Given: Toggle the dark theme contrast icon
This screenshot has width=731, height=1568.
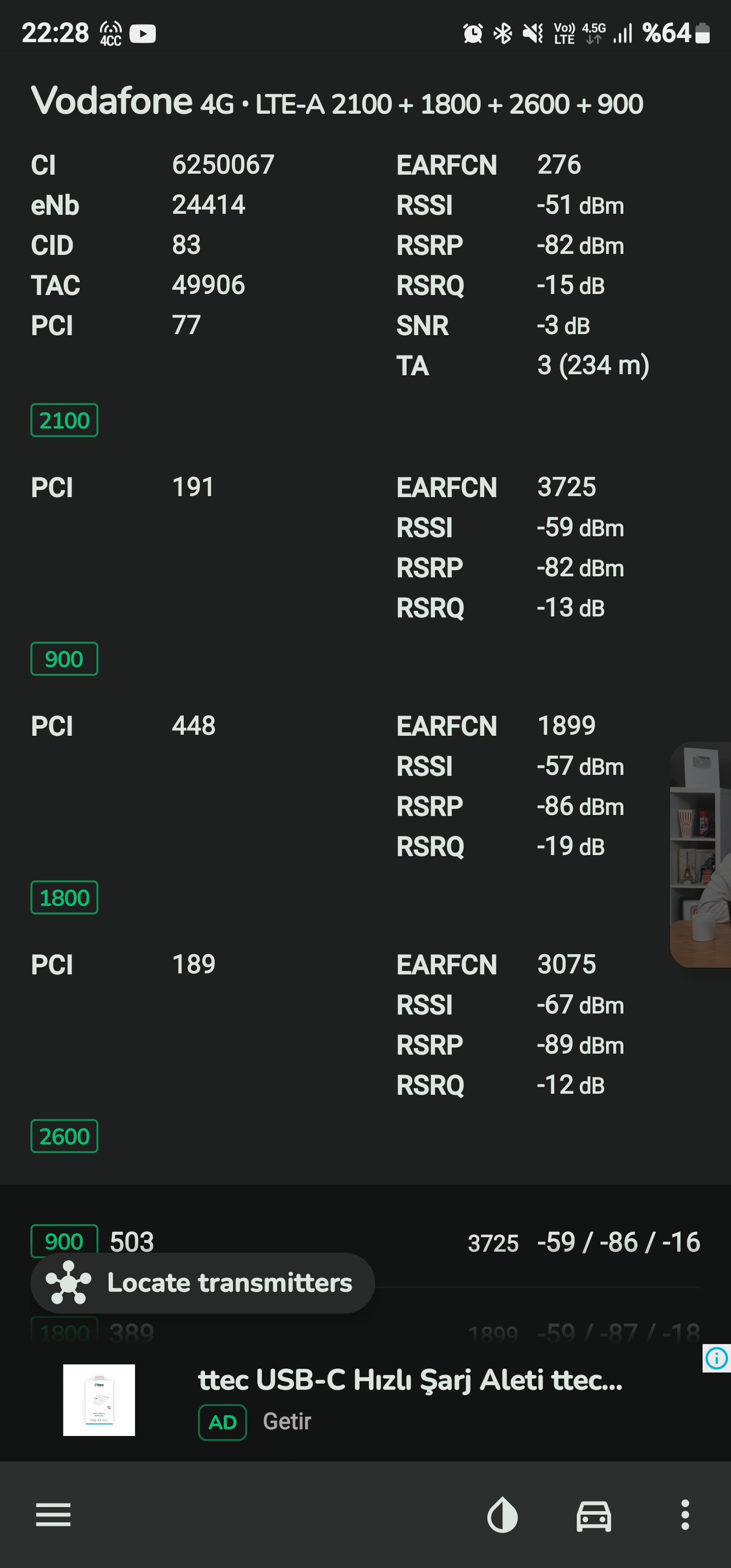Looking at the screenshot, I should click(x=502, y=1515).
